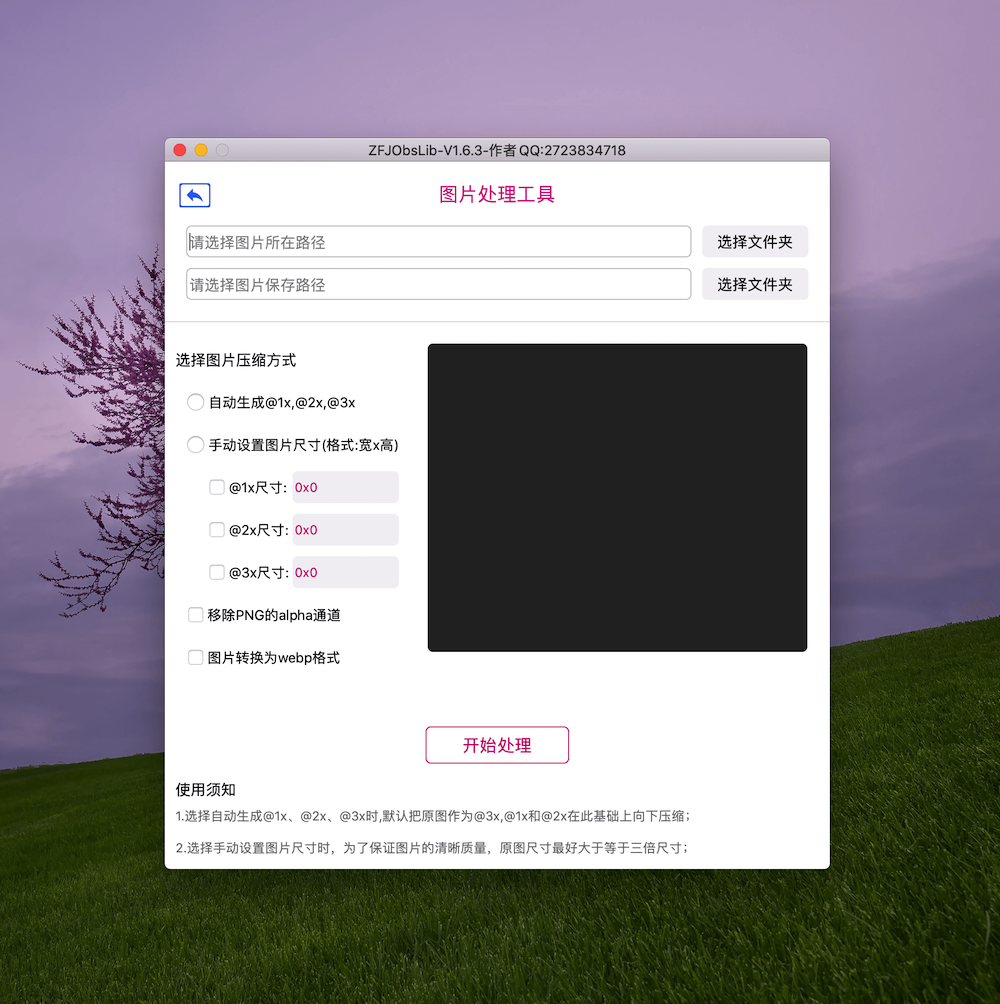Click the @2x size 0x0 field

[346, 530]
